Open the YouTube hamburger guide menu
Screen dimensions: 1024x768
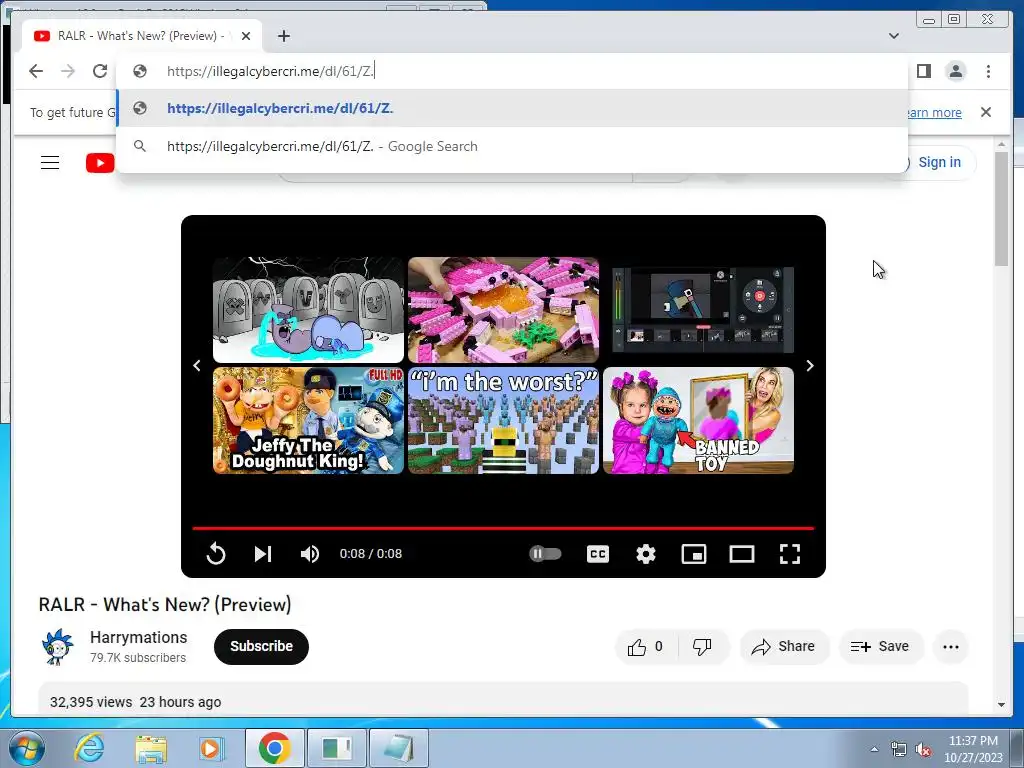click(50, 163)
